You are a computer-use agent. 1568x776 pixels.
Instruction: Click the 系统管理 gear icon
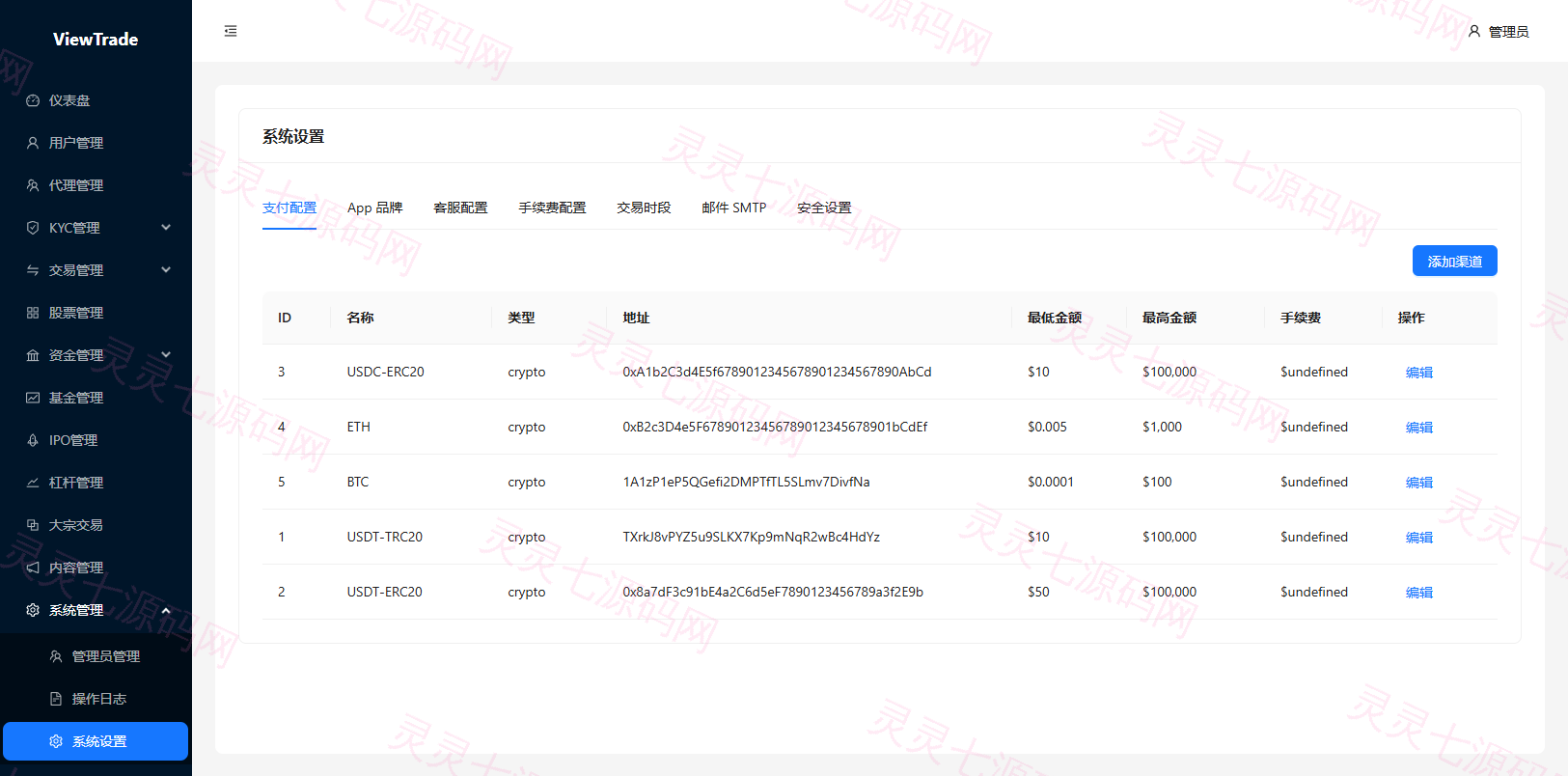[x=33, y=610]
